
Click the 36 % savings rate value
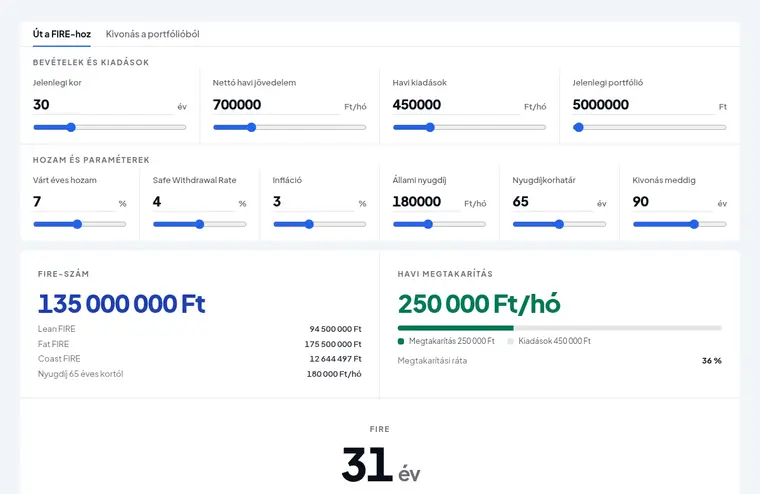(x=712, y=361)
